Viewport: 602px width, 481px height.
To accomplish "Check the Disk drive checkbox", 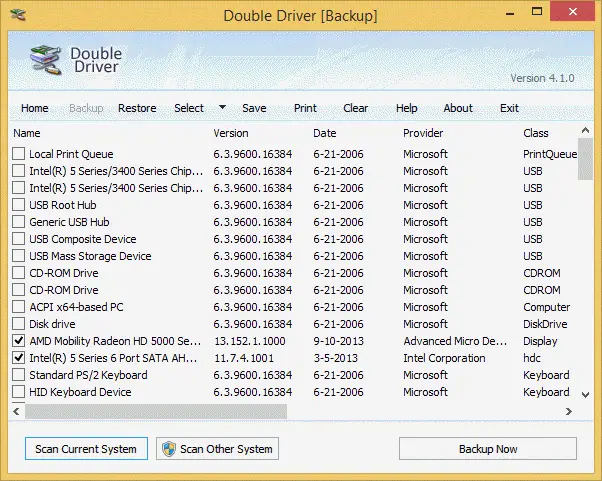I will (x=18, y=324).
